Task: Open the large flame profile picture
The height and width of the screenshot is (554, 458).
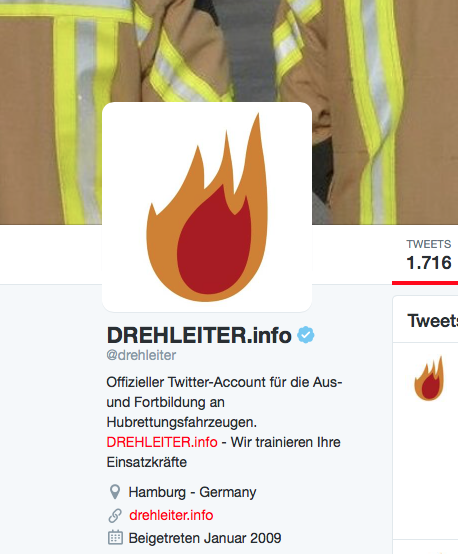Action: [207, 207]
